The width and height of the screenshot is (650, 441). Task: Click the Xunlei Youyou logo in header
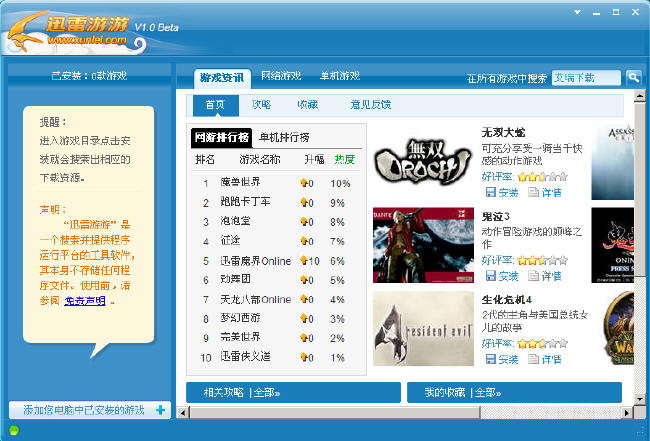point(75,31)
